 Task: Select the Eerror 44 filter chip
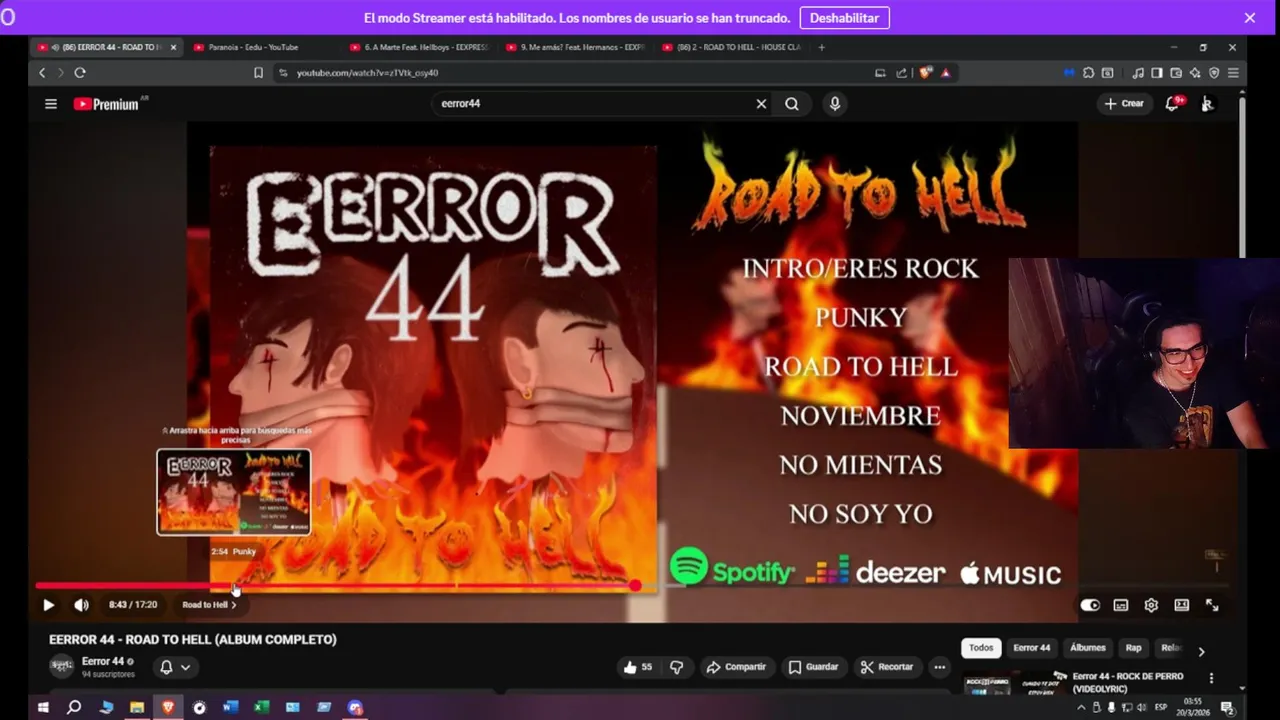[x=1031, y=648]
